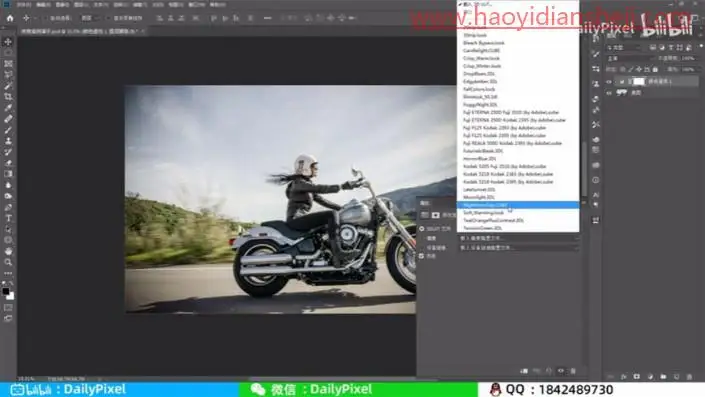The height and width of the screenshot is (397, 705).
Task: Delete layer trash icon in Layers panel
Action: [x=690, y=376]
